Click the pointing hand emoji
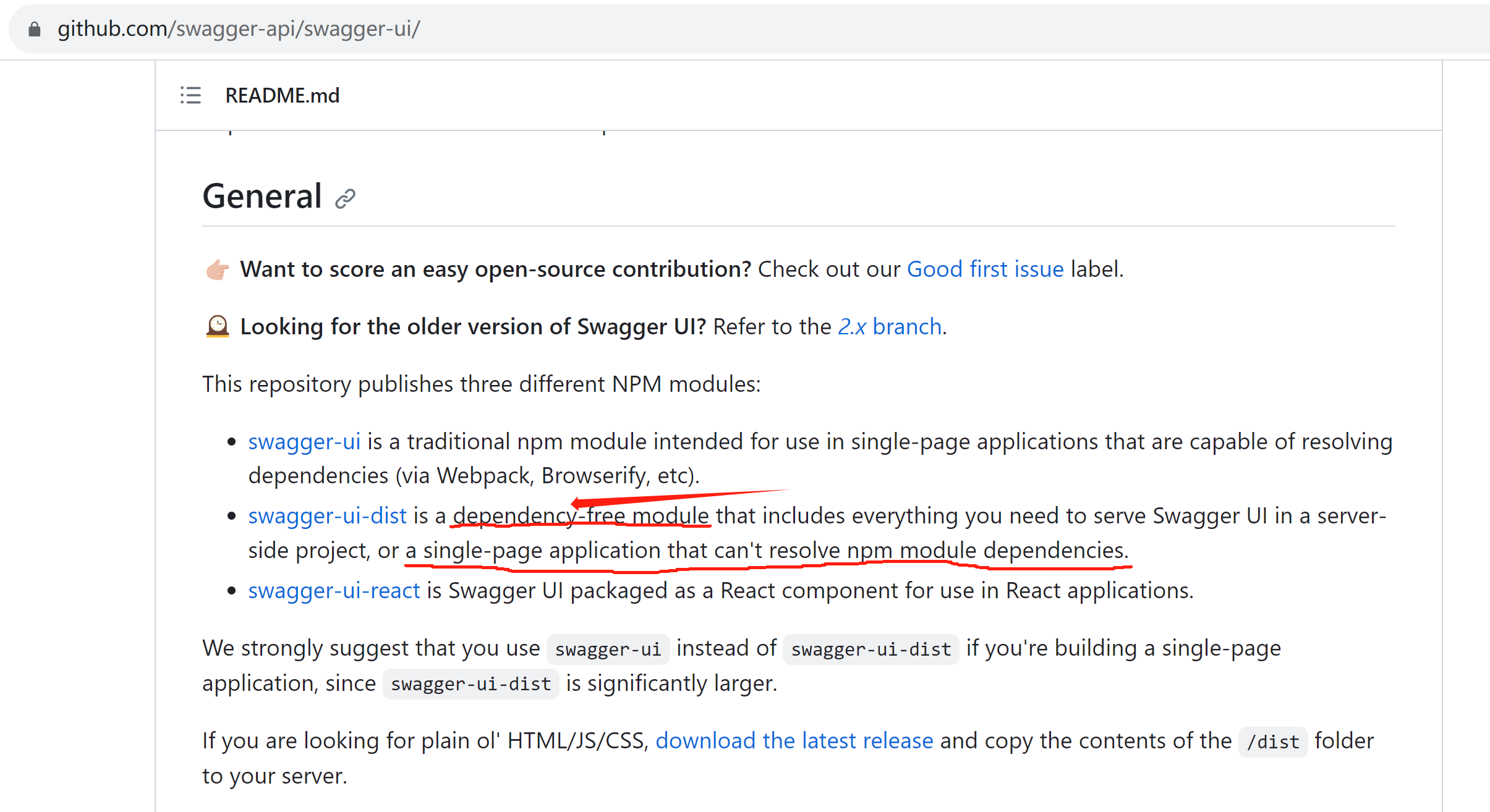 pyautogui.click(x=217, y=269)
